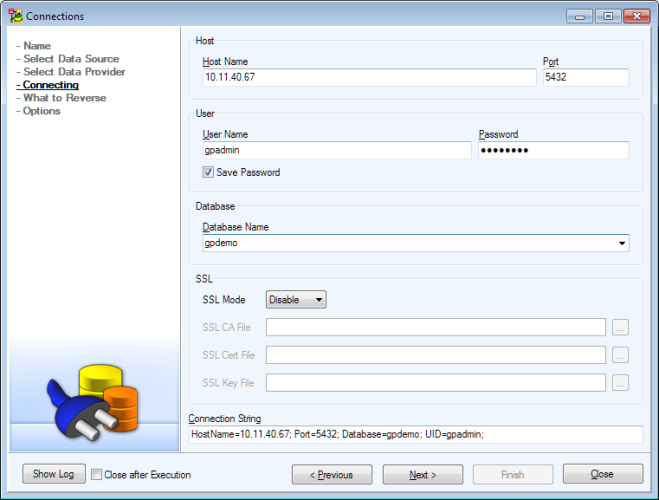Click the Connections app icon in the title bar

[x=16, y=16]
